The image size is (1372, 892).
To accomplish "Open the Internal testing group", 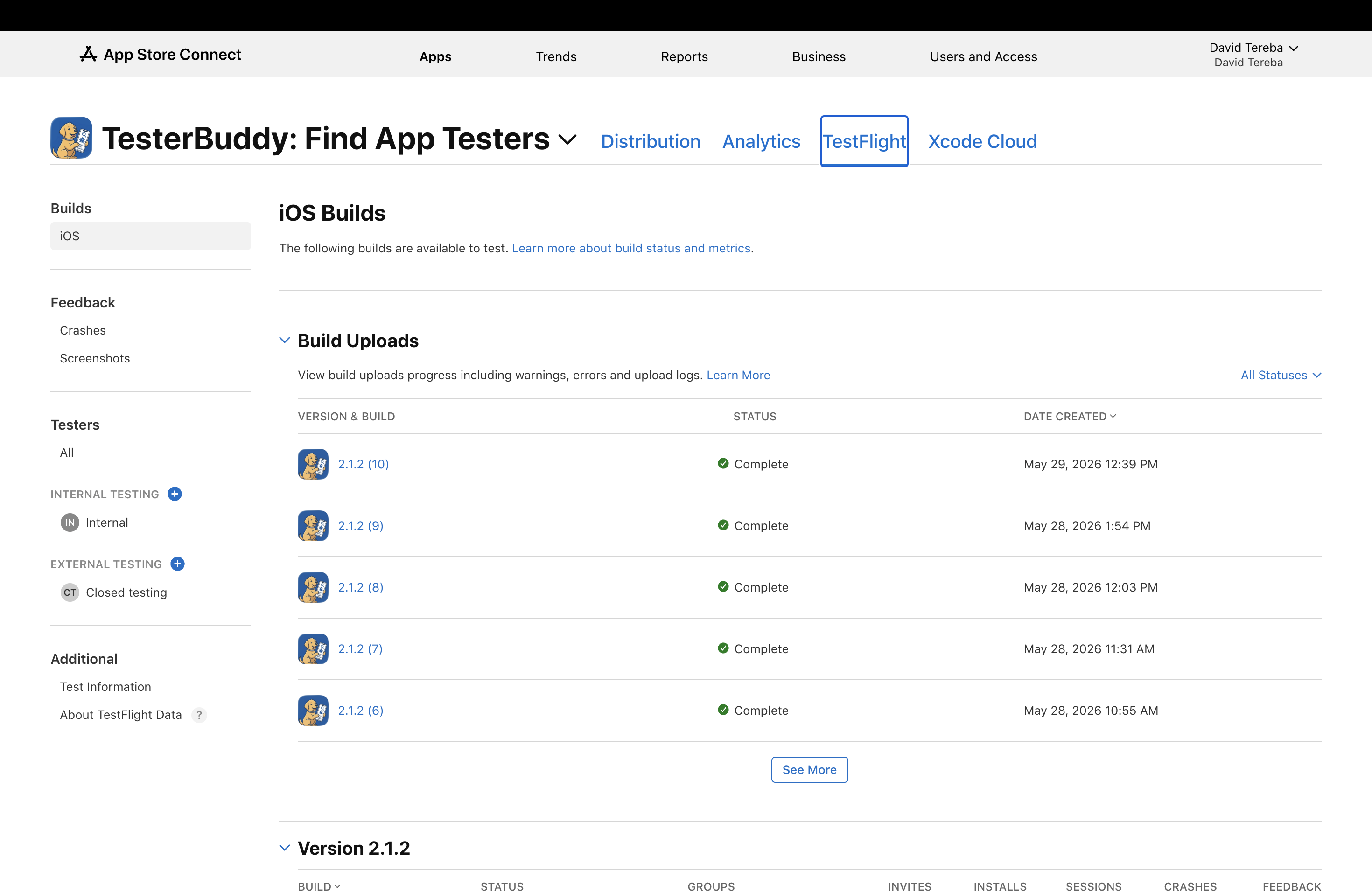I will (x=107, y=523).
